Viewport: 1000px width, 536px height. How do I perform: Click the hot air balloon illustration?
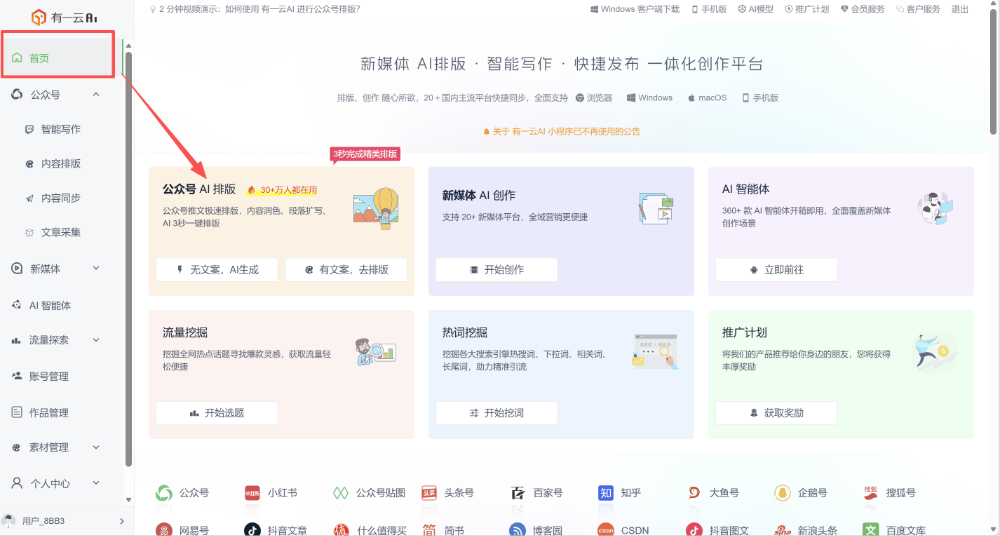(x=376, y=207)
